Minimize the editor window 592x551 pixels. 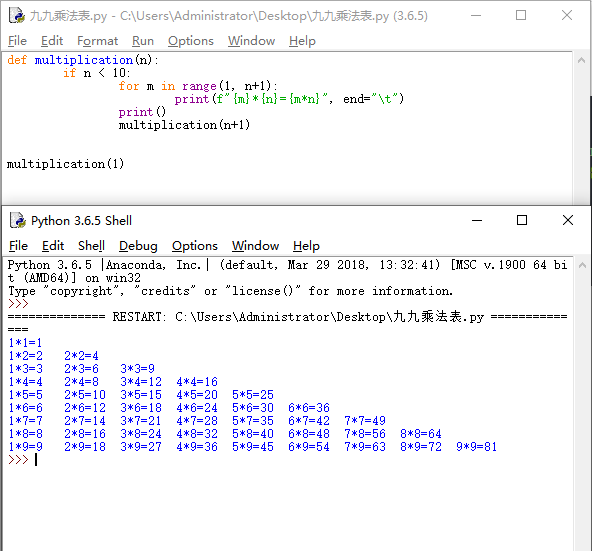coord(476,15)
